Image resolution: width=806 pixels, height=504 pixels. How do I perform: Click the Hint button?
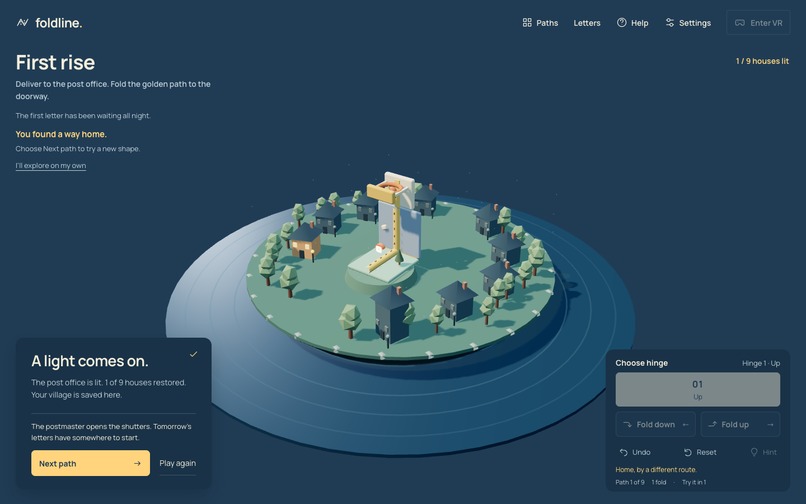763,452
